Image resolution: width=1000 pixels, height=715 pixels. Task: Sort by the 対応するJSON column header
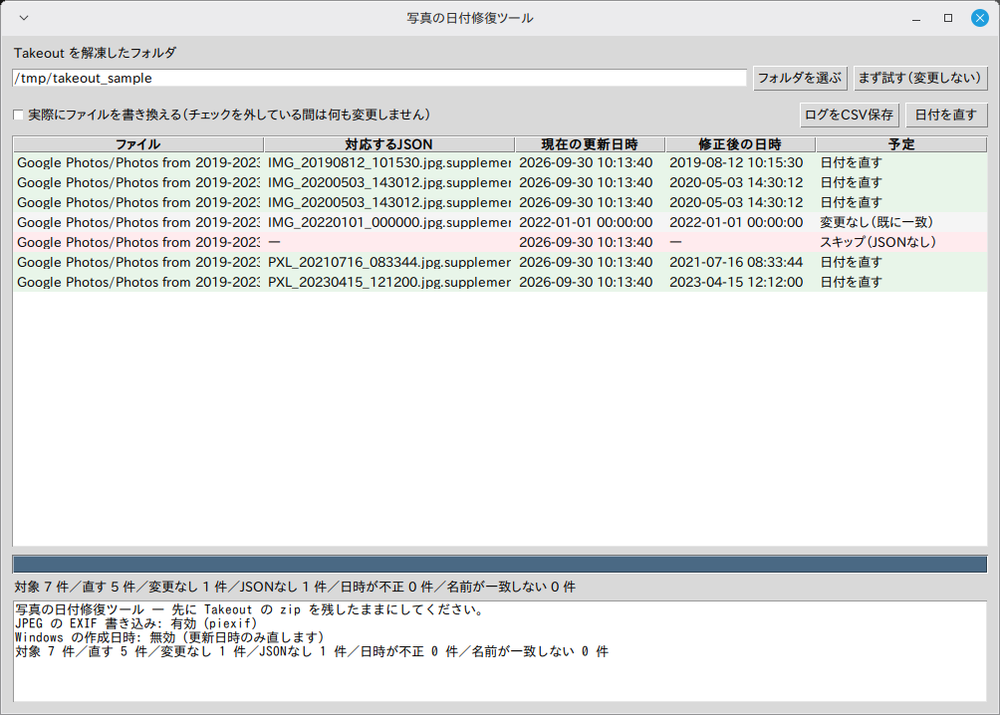click(x=389, y=144)
